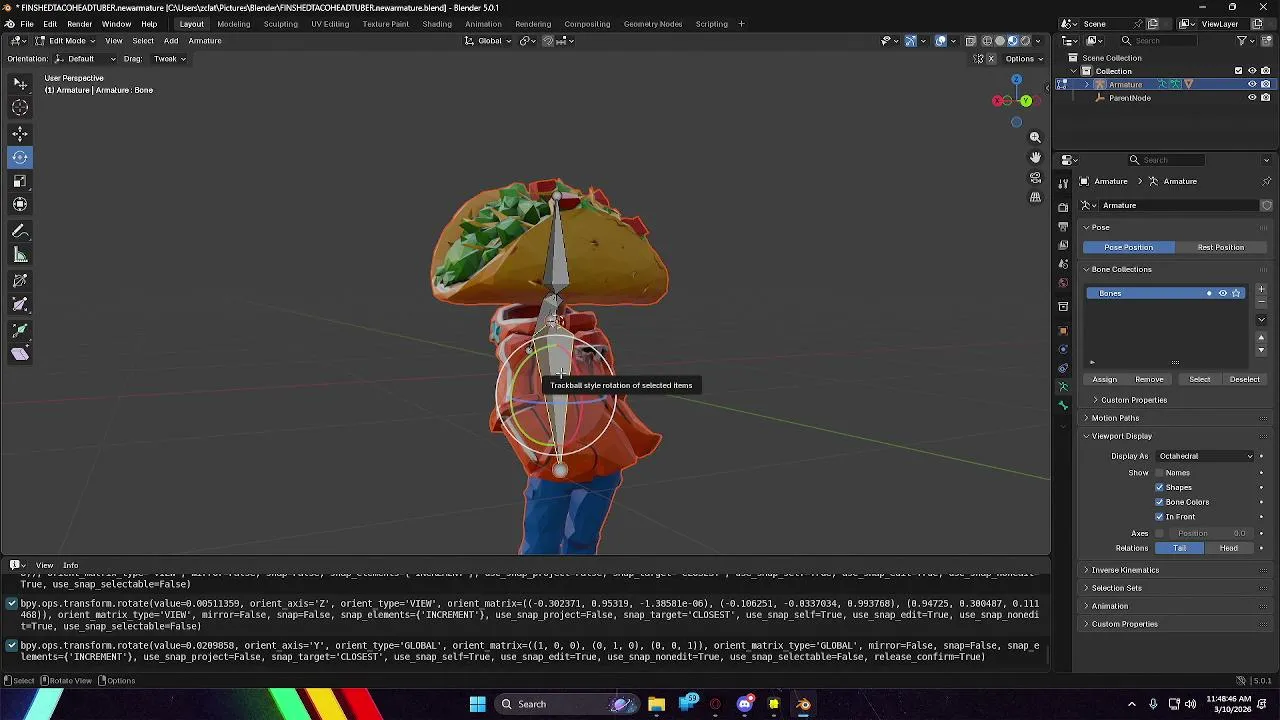This screenshot has width=1280, height=720.
Task: Select the Select Box tool in viewport toolbar
Action: 20,84
